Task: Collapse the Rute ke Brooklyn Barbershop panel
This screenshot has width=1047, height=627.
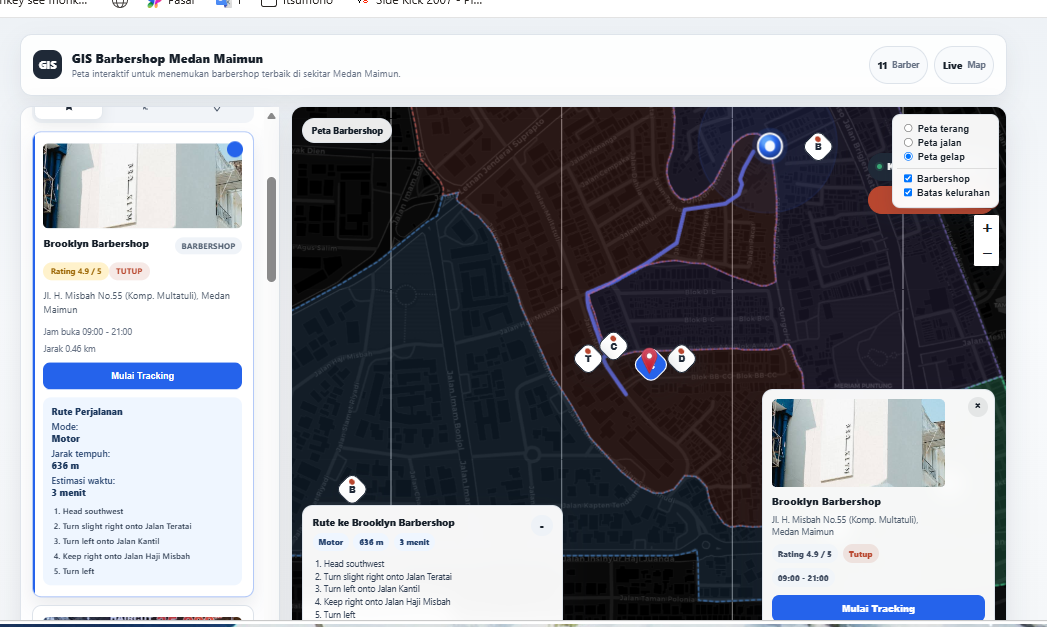Action: 542,527
